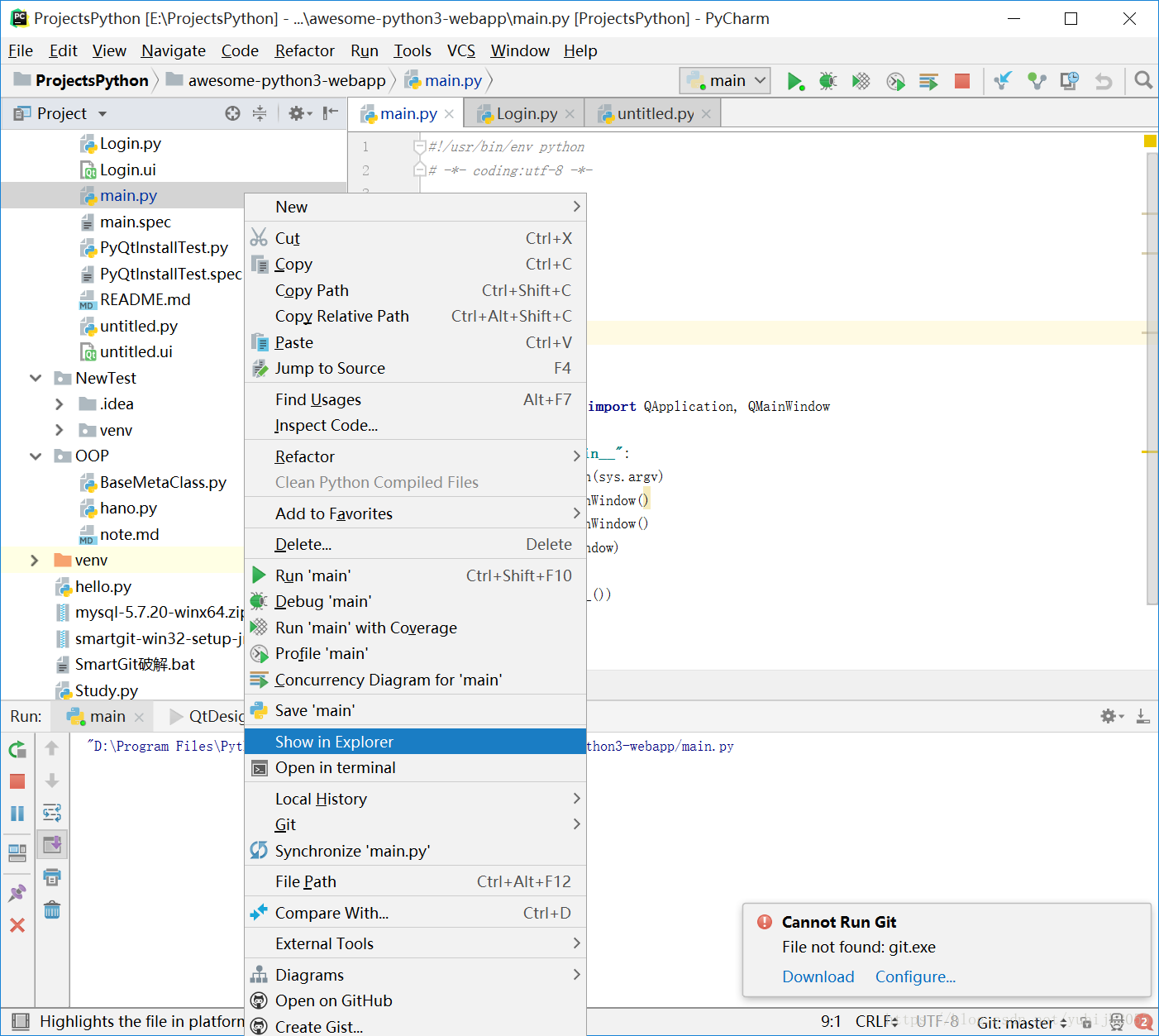Click the Revert arrow toolbar icon
The image size is (1159, 1036).
coord(1104,81)
